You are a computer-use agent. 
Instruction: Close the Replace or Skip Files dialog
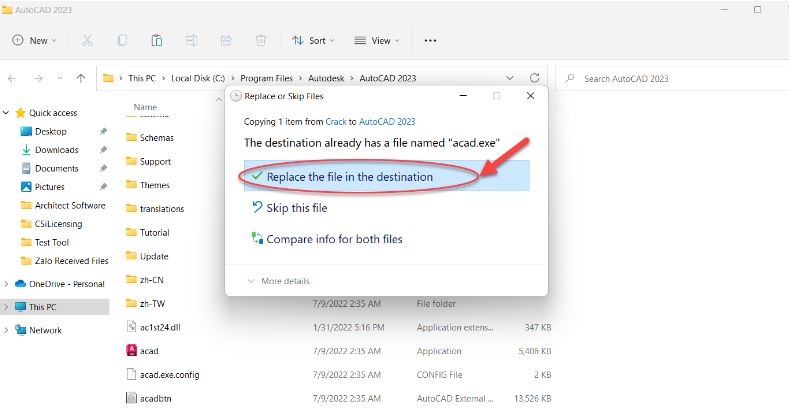(530, 96)
